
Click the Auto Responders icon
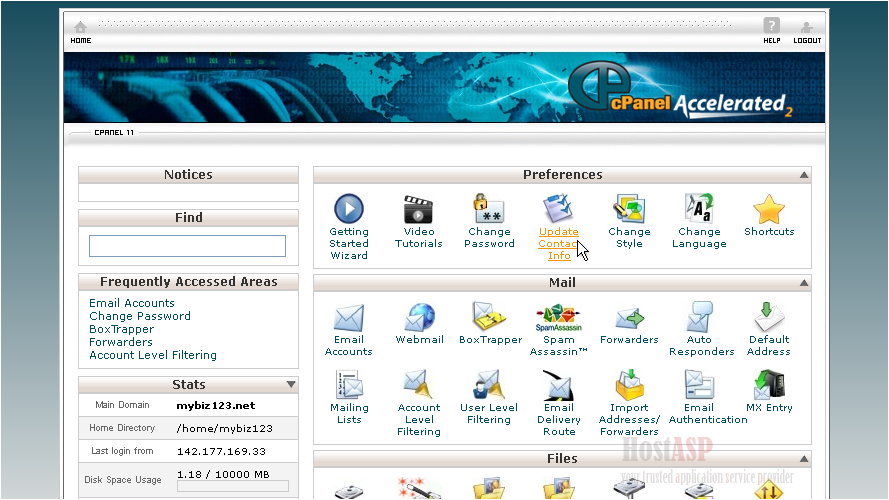coord(700,318)
